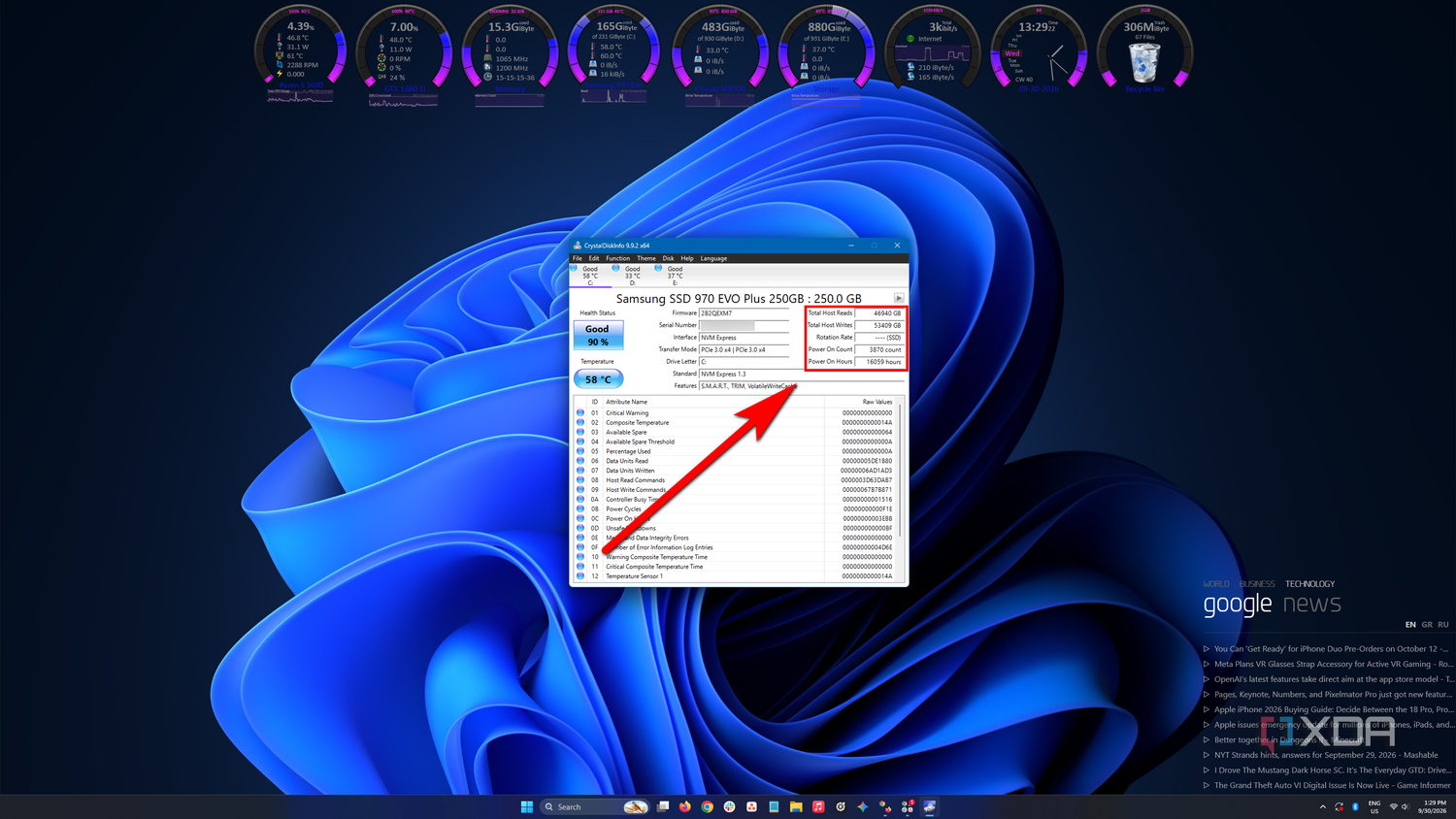Expand the system tray hidden icons chevron
This screenshot has height=819, width=1456.
coord(1322,806)
